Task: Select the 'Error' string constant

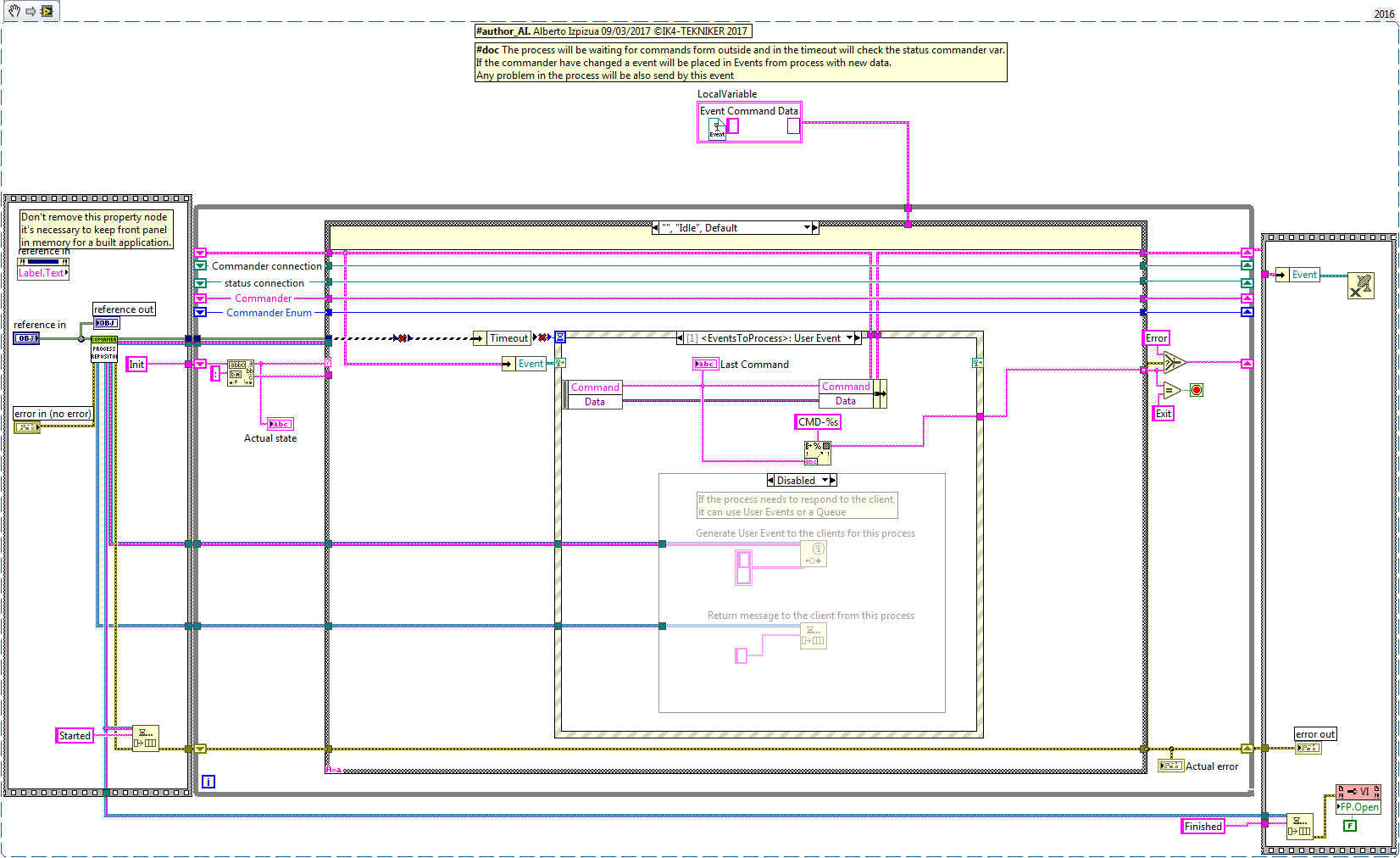Action: pos(1156,337)
